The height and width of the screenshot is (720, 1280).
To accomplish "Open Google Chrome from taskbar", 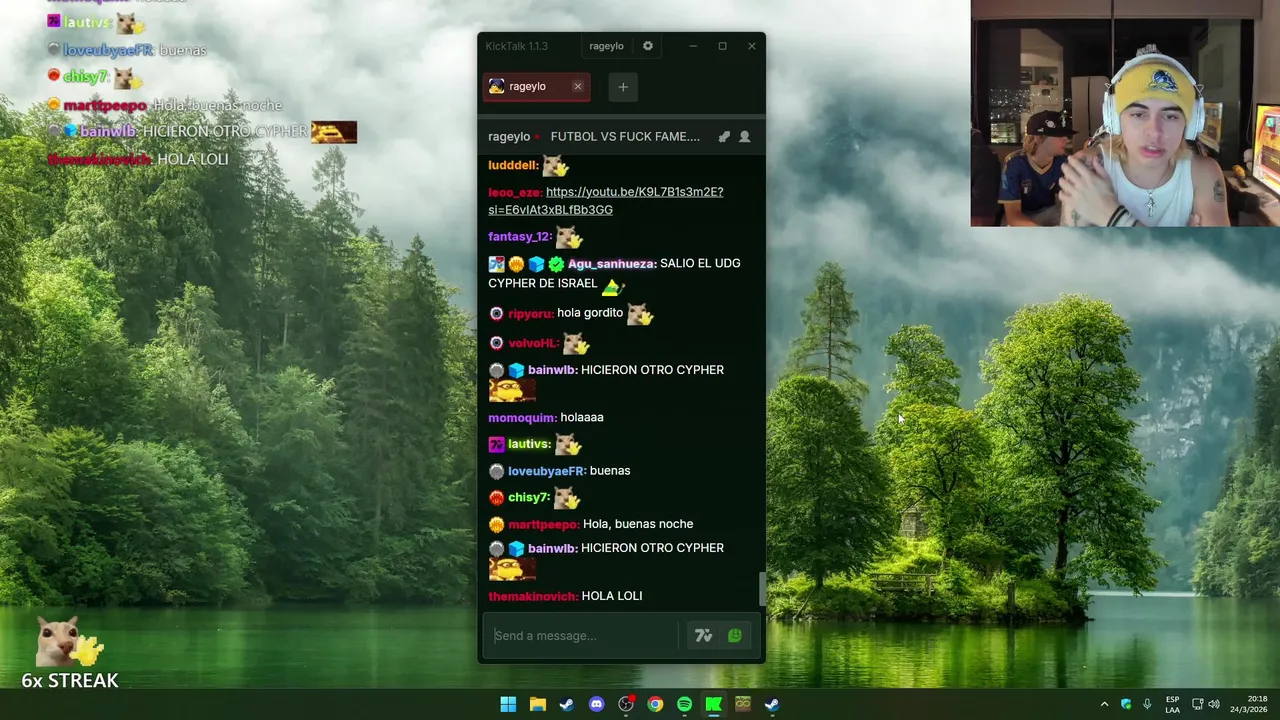I will [x=655, y=704].
